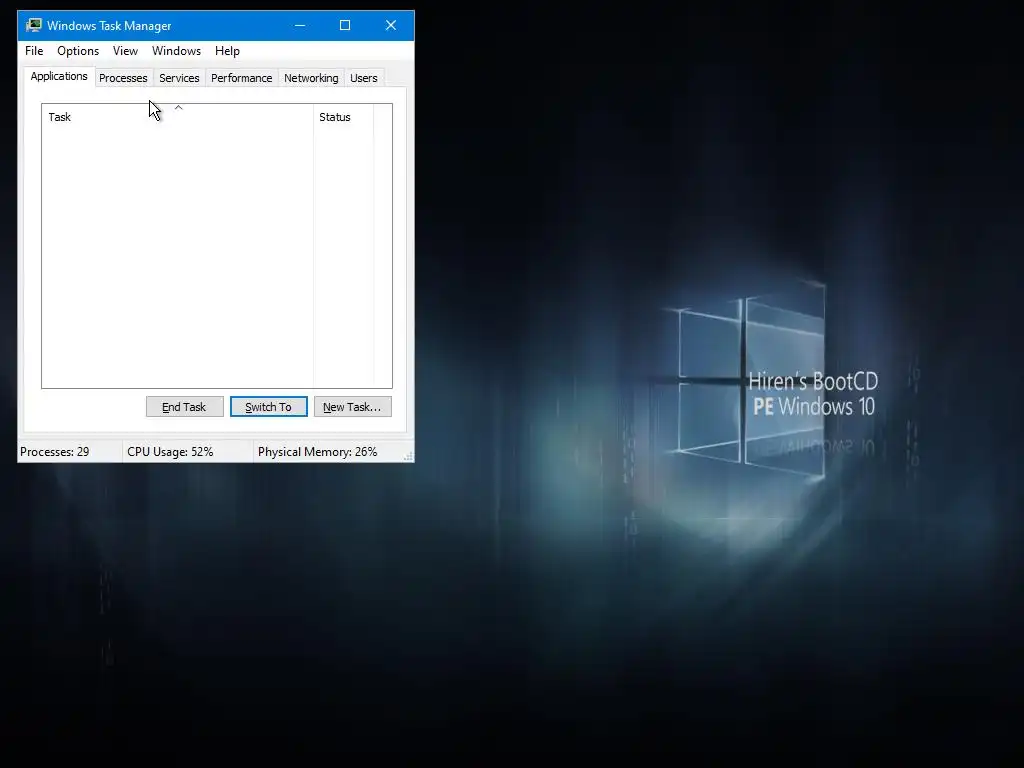Image resolution: width=1024 pixels, height=768 pixels.
Task: Click the CPU Usage: 52% status text
Action: click(x=170, y=452)
